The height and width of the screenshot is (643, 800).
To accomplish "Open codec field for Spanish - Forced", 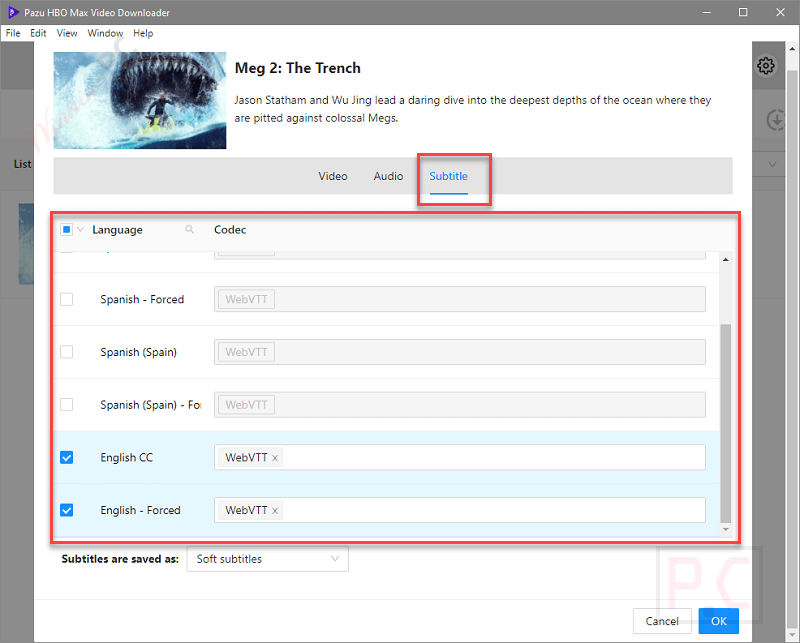I will [x=460, y=299].
